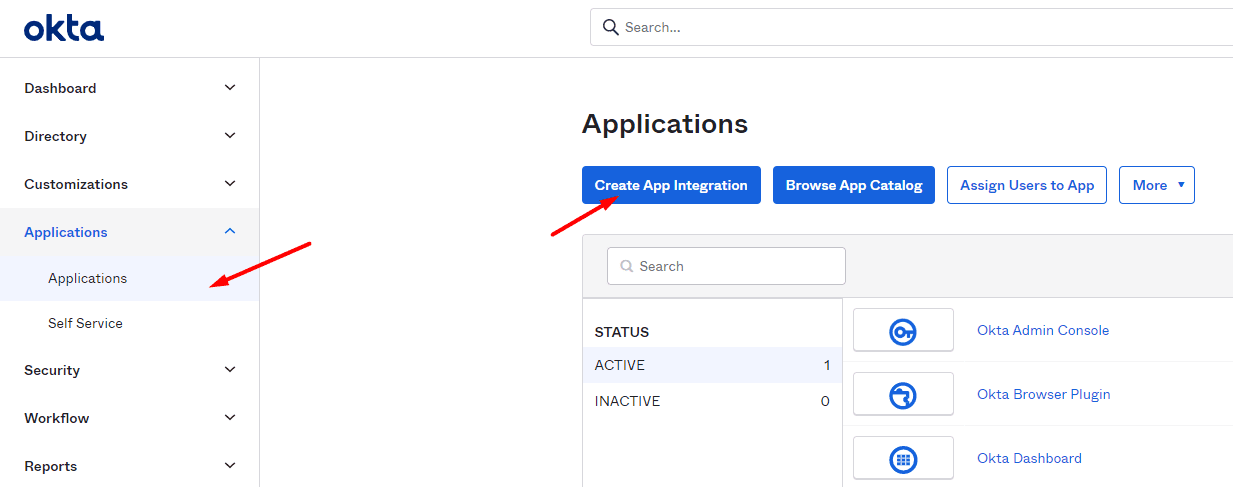1233x487 pixels.
Task: Click the Okta Admin Console app icon
Action: click(x=903, y=330)
